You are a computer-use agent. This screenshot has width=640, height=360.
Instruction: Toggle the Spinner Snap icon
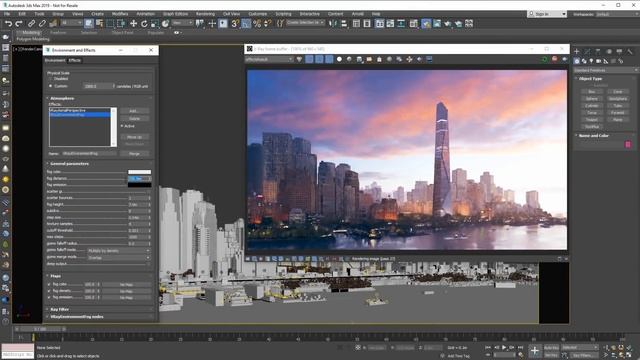tap(268, 24)
